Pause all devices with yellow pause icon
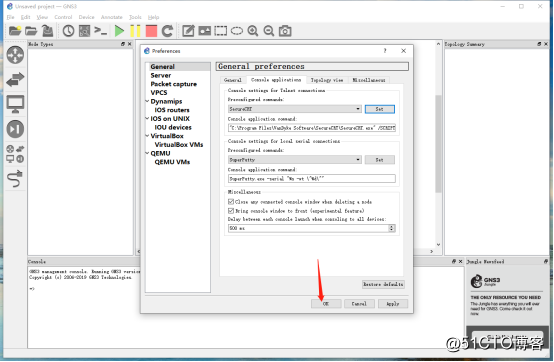The width and height of the screenshot is (554, 362). tap(135, 31)
